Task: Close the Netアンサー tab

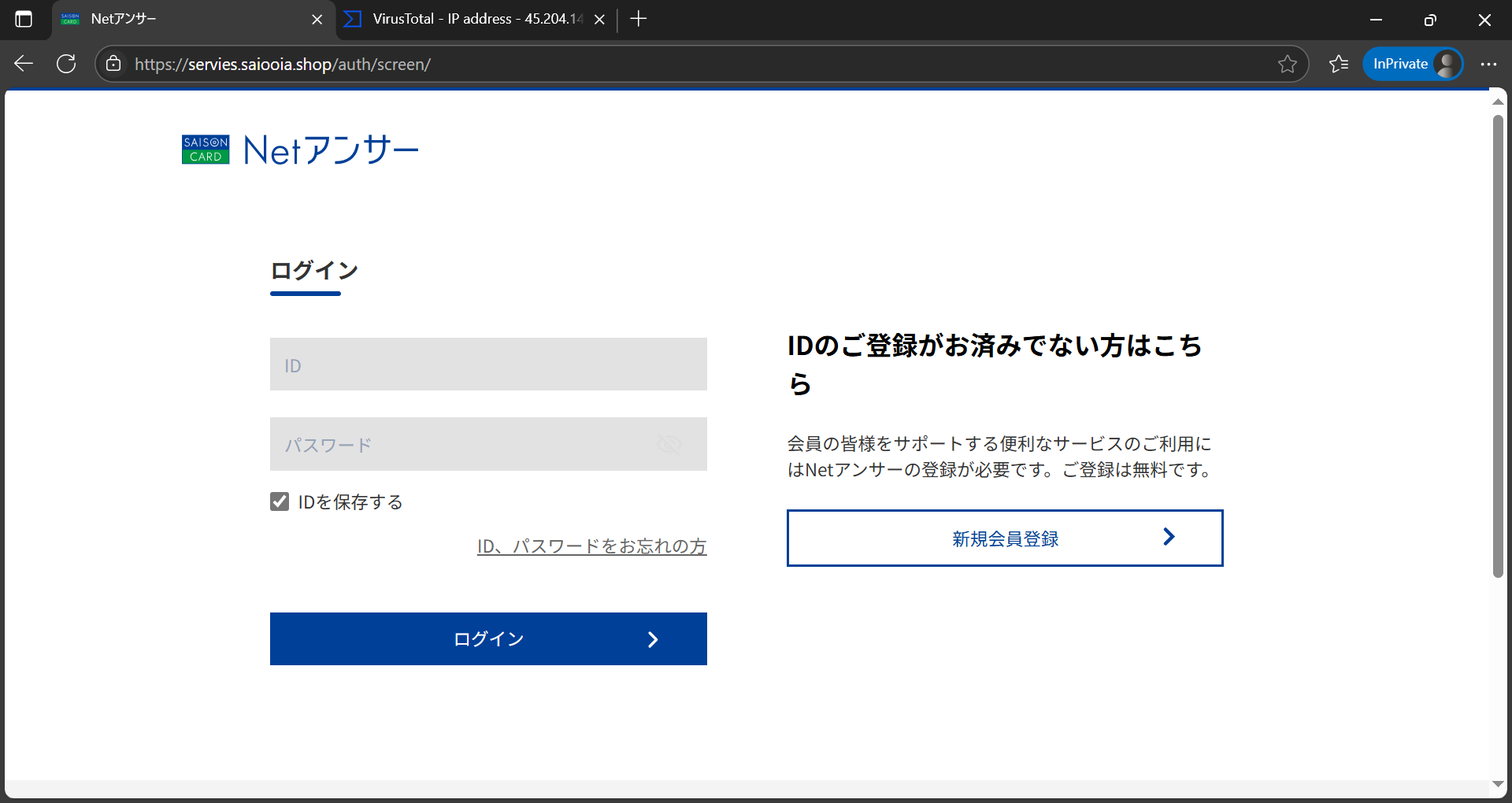Action: pyautogui.click(x=317, y=20)
